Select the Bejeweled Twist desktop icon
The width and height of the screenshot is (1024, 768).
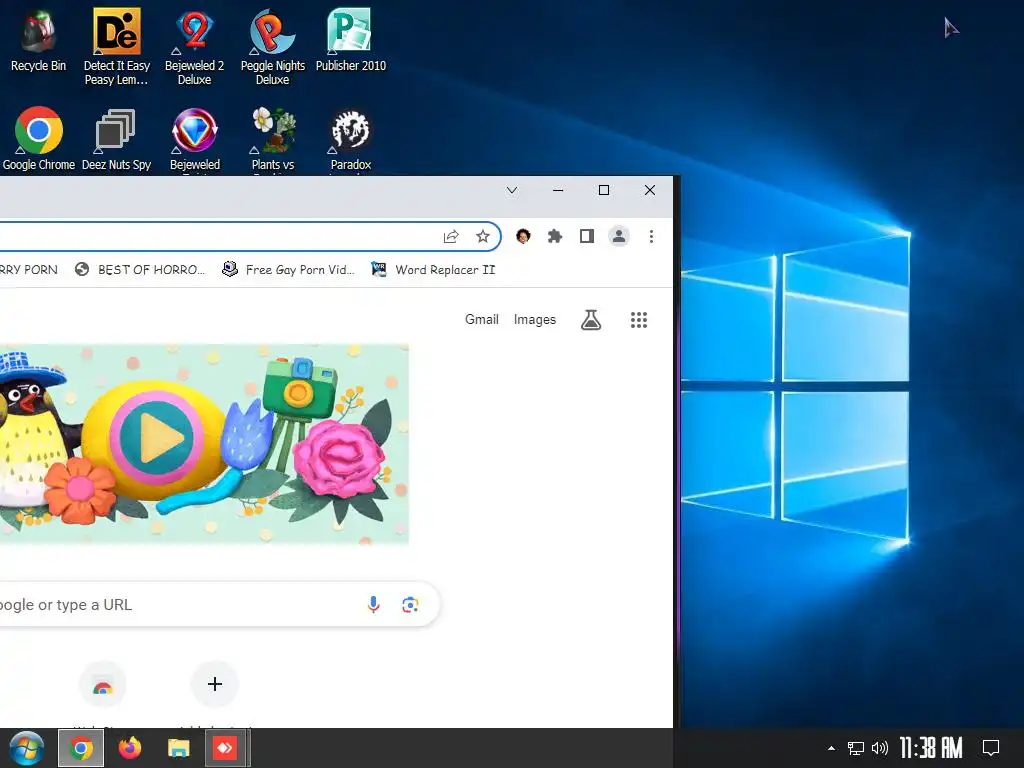click(195, 140)
